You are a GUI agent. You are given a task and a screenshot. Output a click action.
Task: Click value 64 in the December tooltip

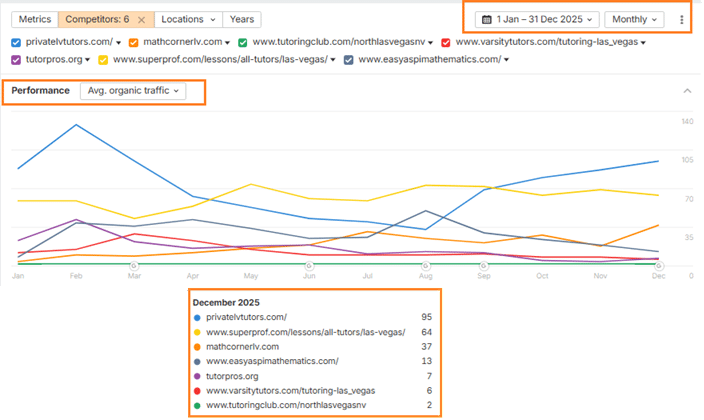pos(427,332)
